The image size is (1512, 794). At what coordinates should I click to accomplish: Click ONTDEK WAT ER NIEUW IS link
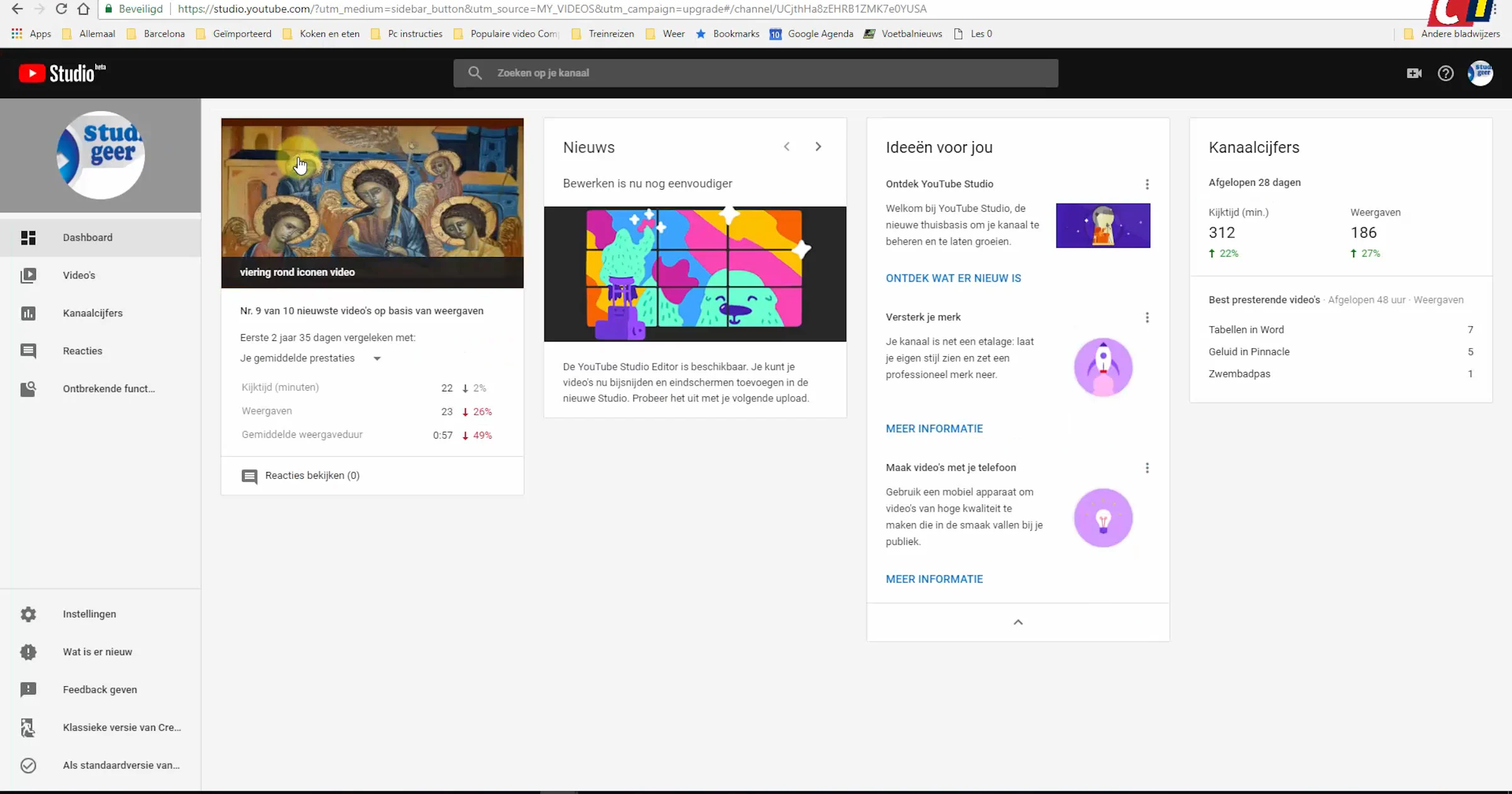click(953, 278)
